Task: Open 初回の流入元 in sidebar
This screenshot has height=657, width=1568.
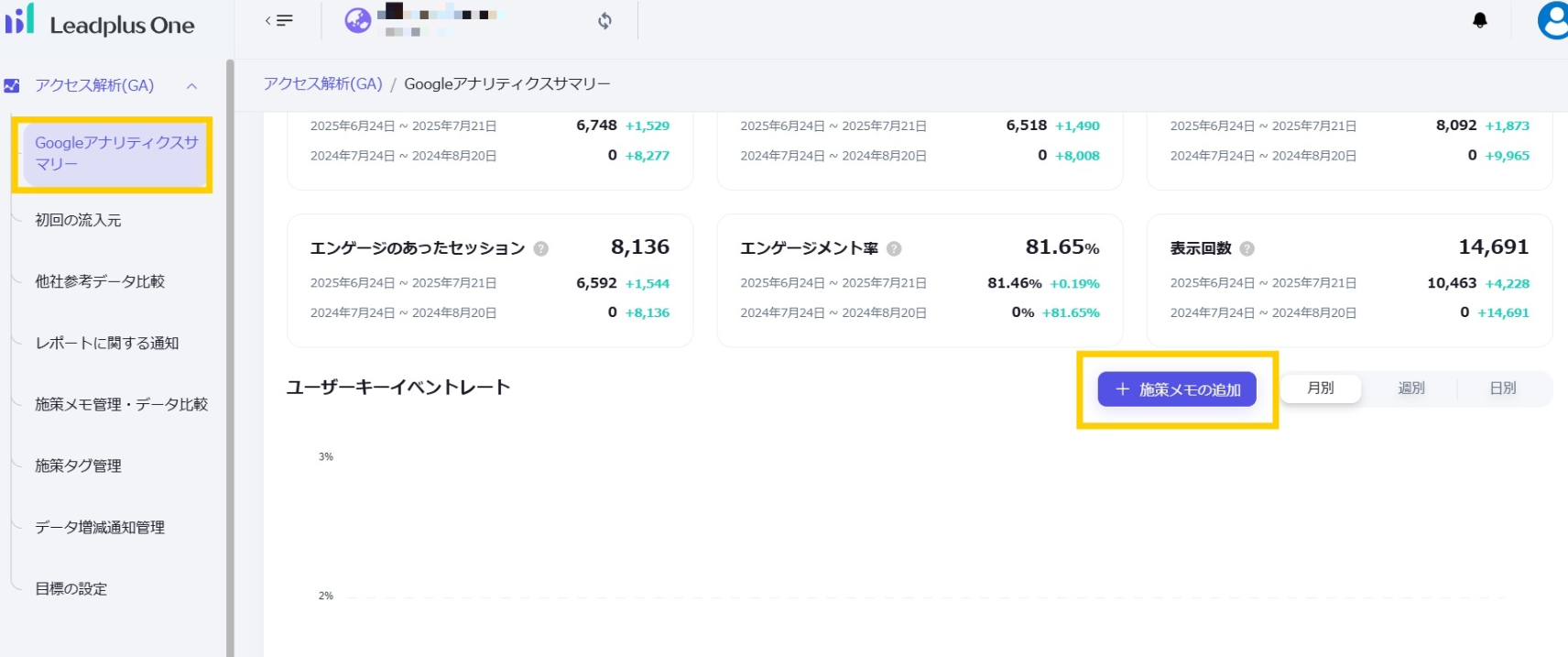Action: pos(78,220)
